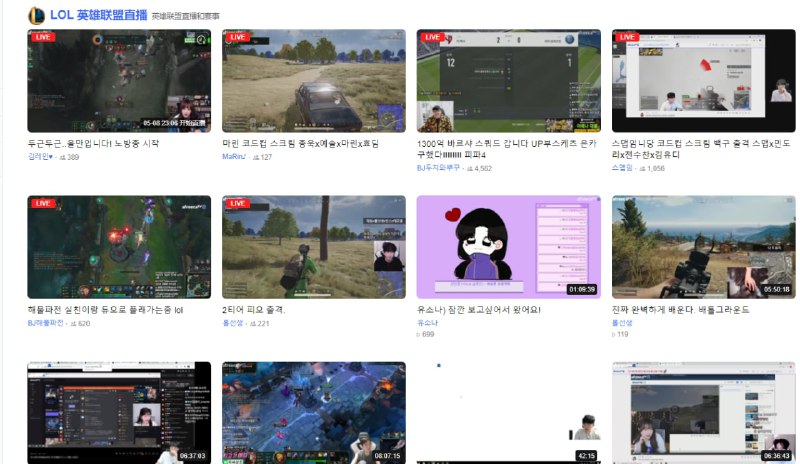Open the live LoL thumbnail with 620 viewers
The height and width of the screenshot is (464, 800).
pyautogui.click(x=119, y=247)
